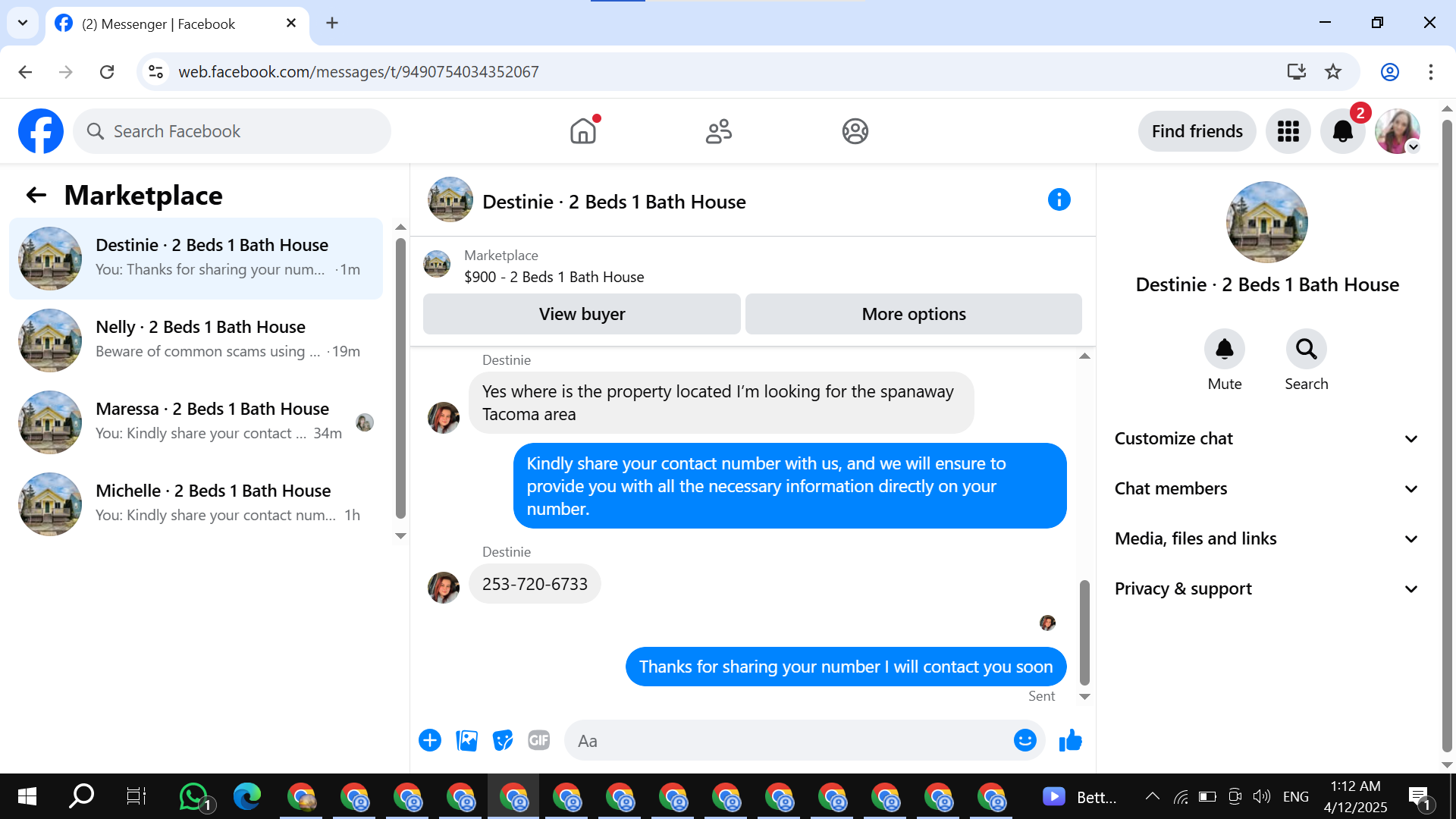The image size is (1456, 819).
Task: Open Microsoft Edge from the taskbar
Action: point(247,796)
